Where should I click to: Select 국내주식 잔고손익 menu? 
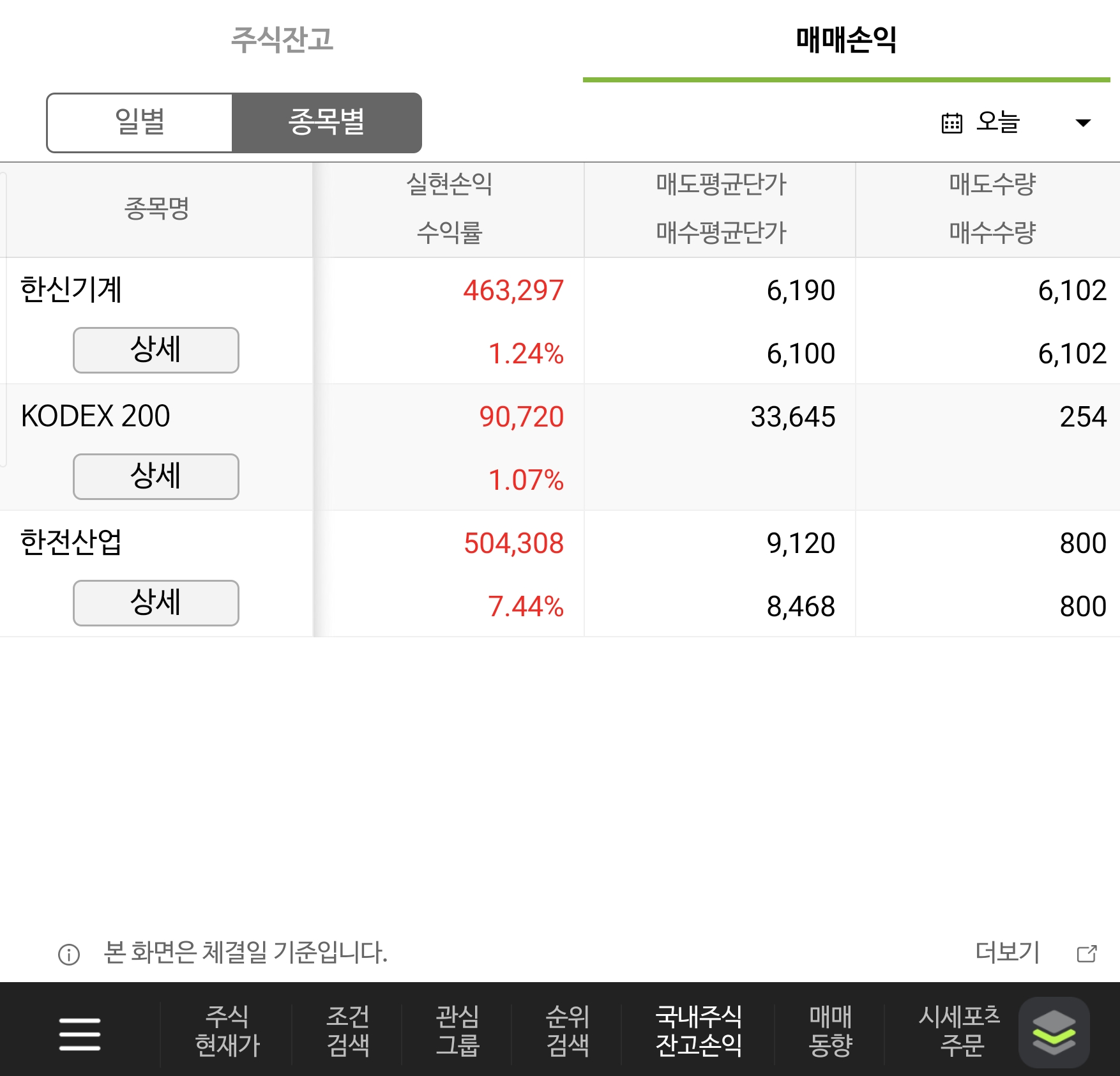coord(699,1031)
